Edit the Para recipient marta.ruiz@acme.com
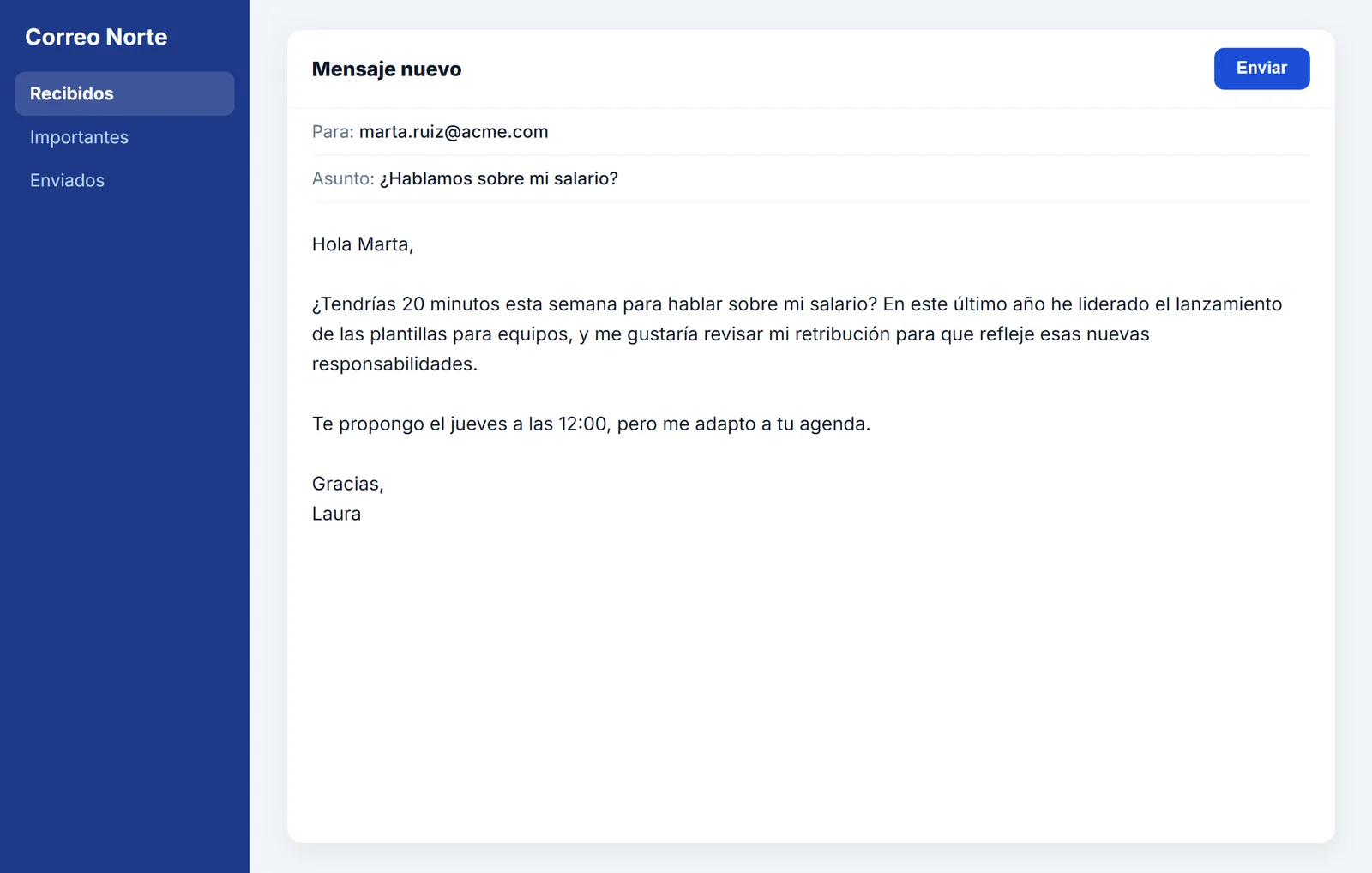The image size is (1372, 873). point(453,132)
